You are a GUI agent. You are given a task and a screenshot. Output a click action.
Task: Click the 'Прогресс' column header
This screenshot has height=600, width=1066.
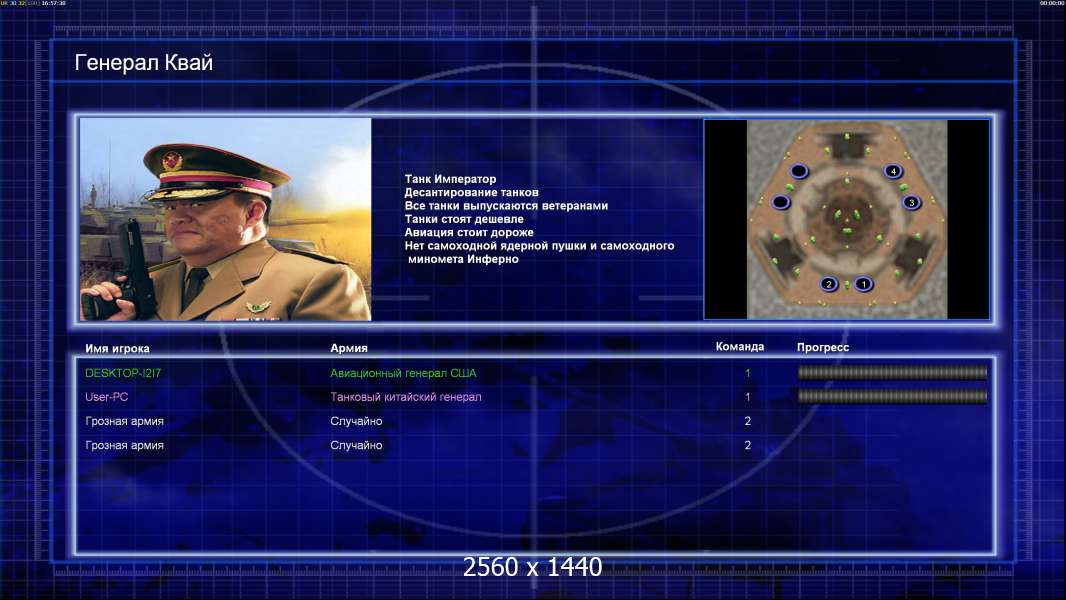pos(823,347)
